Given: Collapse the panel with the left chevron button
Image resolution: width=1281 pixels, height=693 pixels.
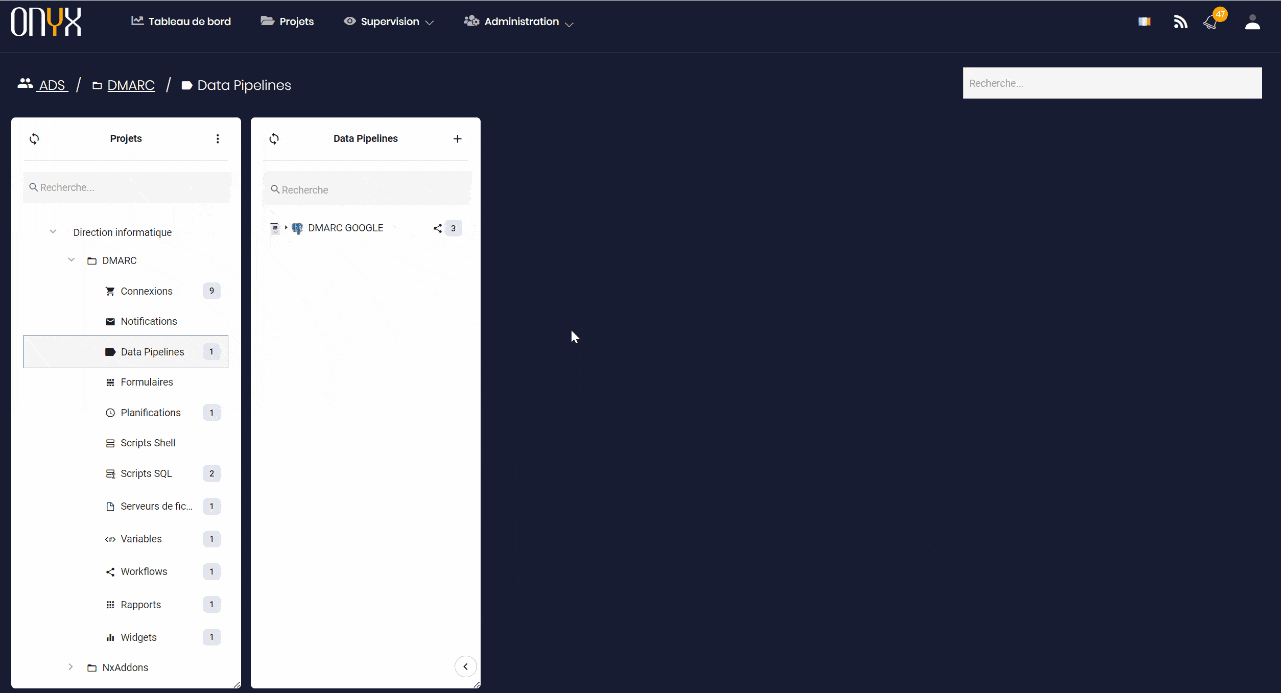Looking at the screenshot, I should click(x=465, y=667).
